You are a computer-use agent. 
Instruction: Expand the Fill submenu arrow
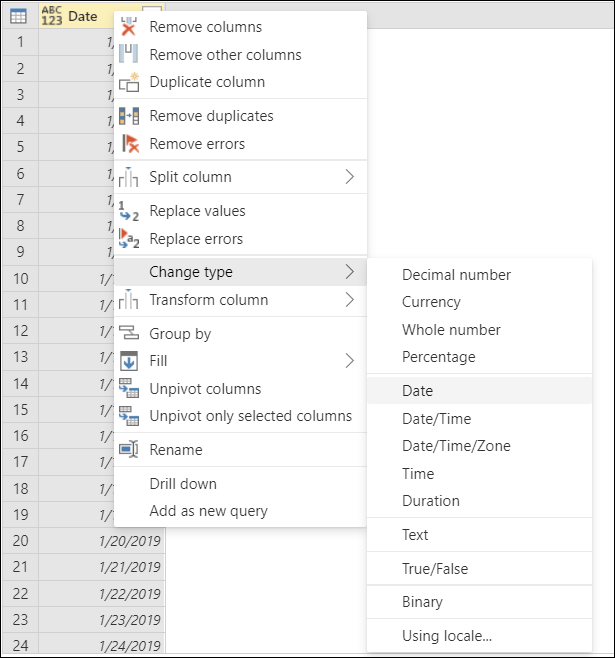350,360
